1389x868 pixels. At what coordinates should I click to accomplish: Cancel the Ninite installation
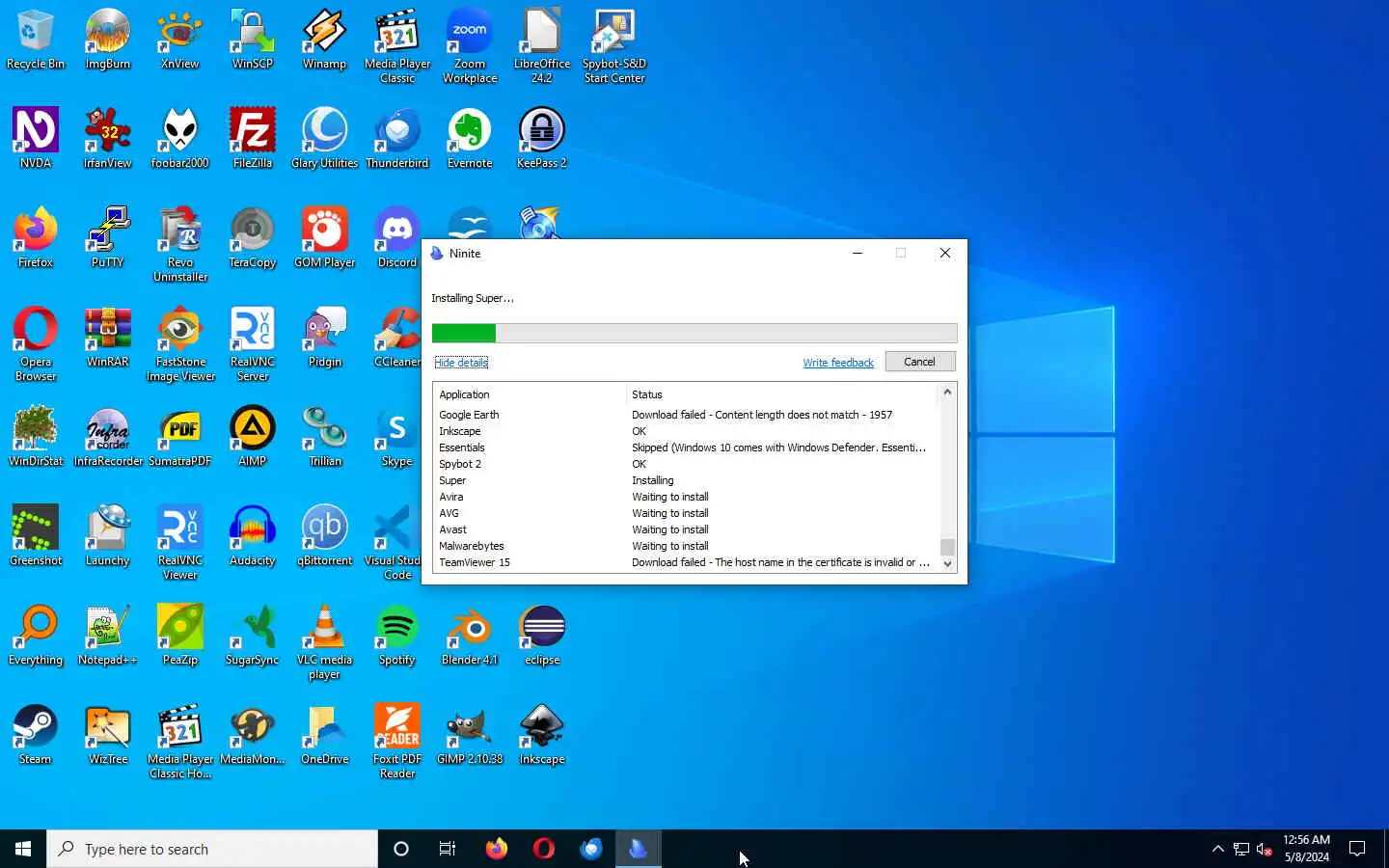[919, 362]
